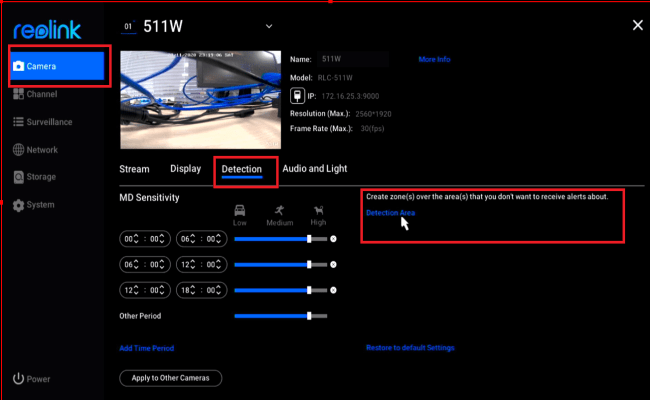Click the Channel grid icon
Image resolution: width=650 pixels, height=400 pixels.
tap(18, 94)
